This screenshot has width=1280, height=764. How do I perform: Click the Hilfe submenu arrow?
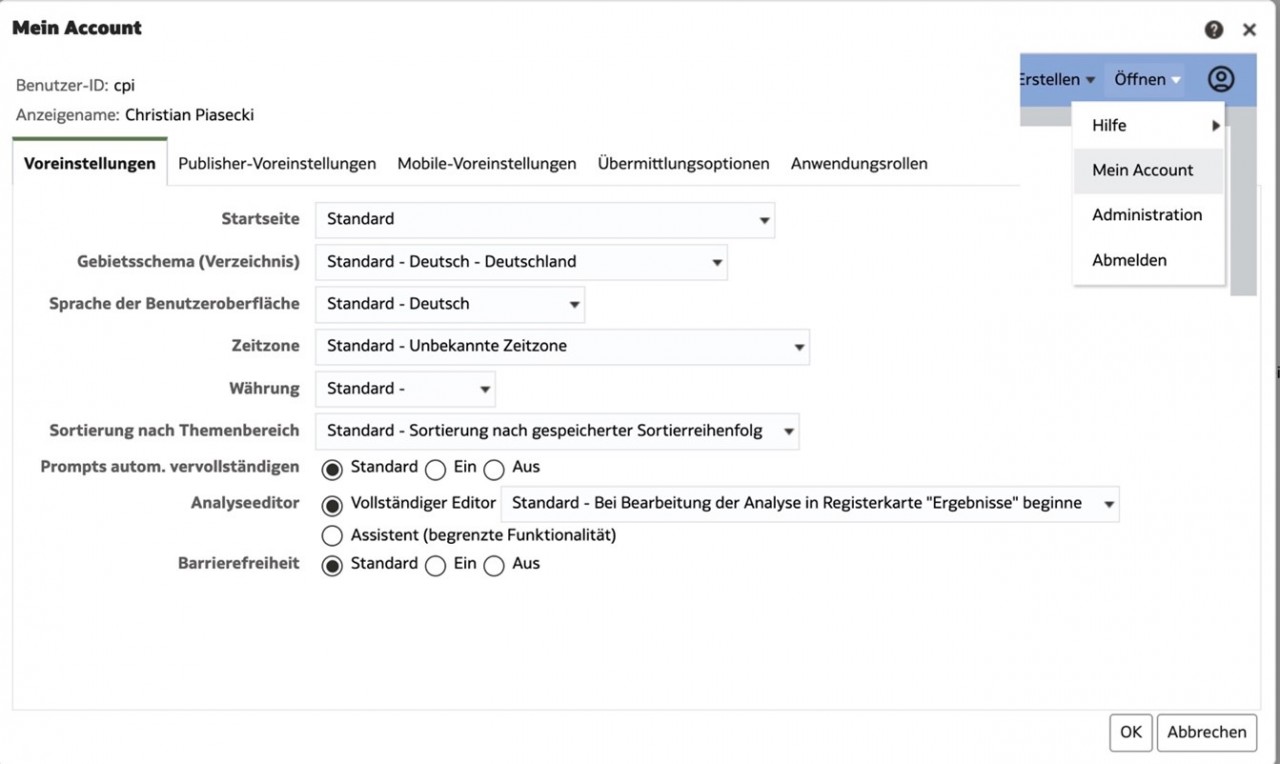click(1216, 126)
